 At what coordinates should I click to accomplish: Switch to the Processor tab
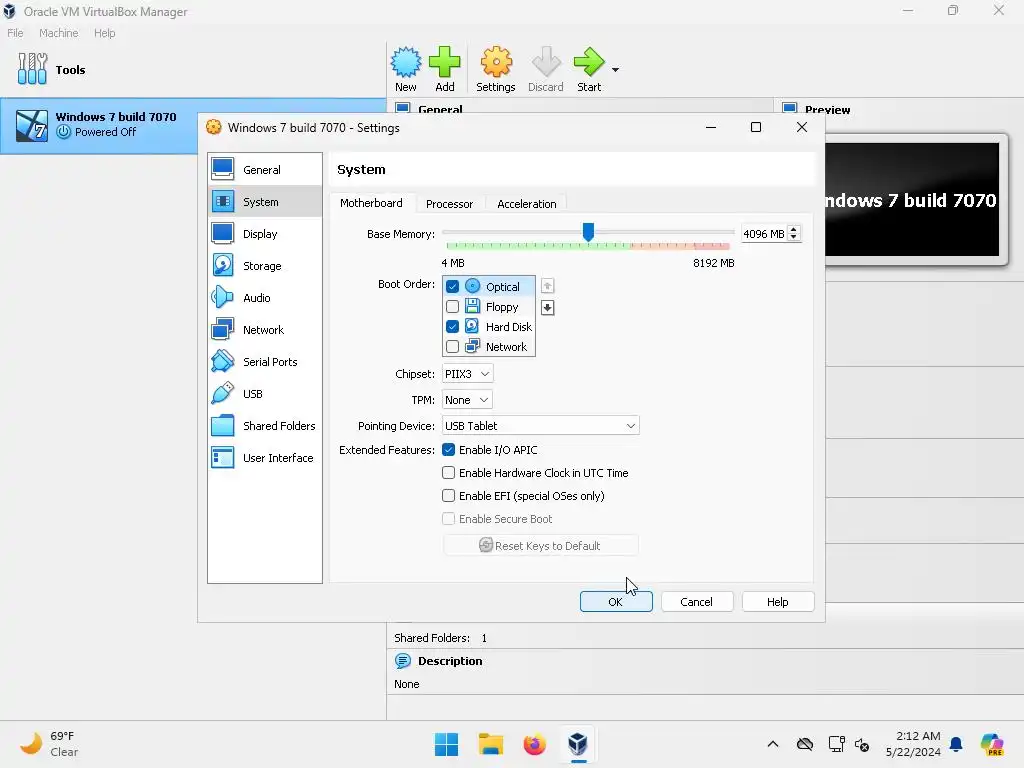click(x=449, y=204)
